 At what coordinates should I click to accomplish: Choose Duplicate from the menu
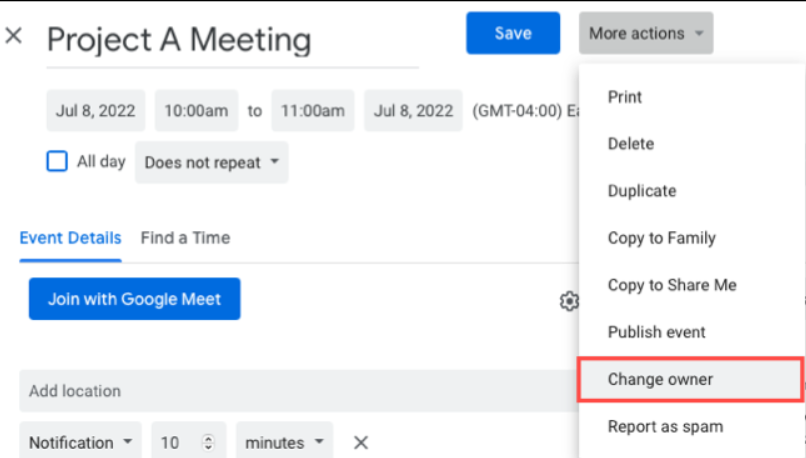pyautogui.click(x=641, y=191)
